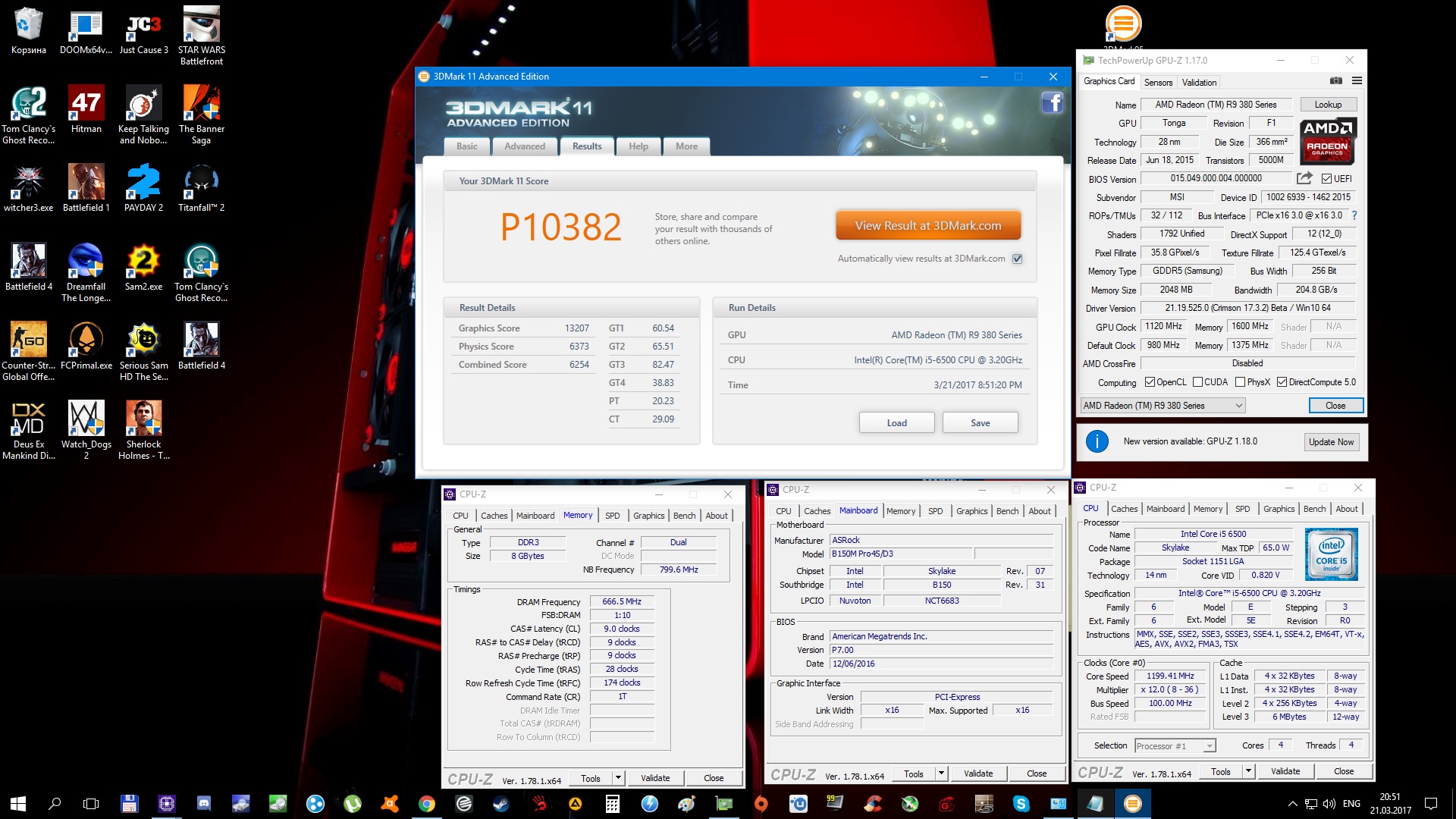Toggle the CUDA checkbox
Screen dimensions: 1456x819
coord(1197,382)
